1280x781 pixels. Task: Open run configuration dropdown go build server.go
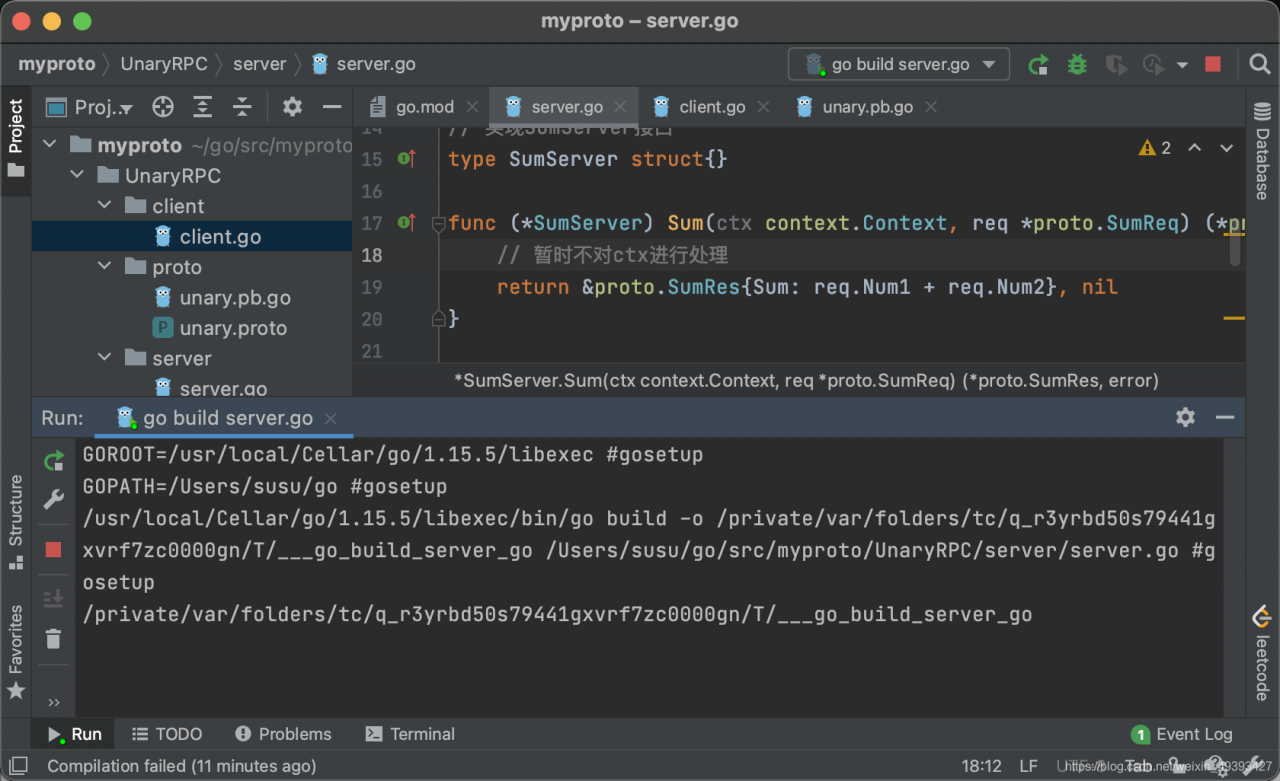point(899,65)
